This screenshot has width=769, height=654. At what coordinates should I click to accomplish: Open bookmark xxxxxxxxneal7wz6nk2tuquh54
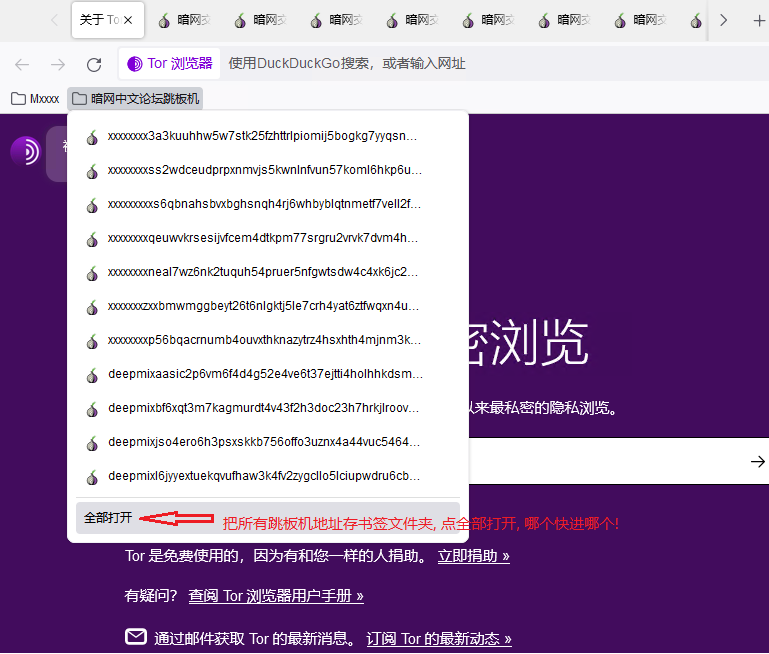[268, 272]
